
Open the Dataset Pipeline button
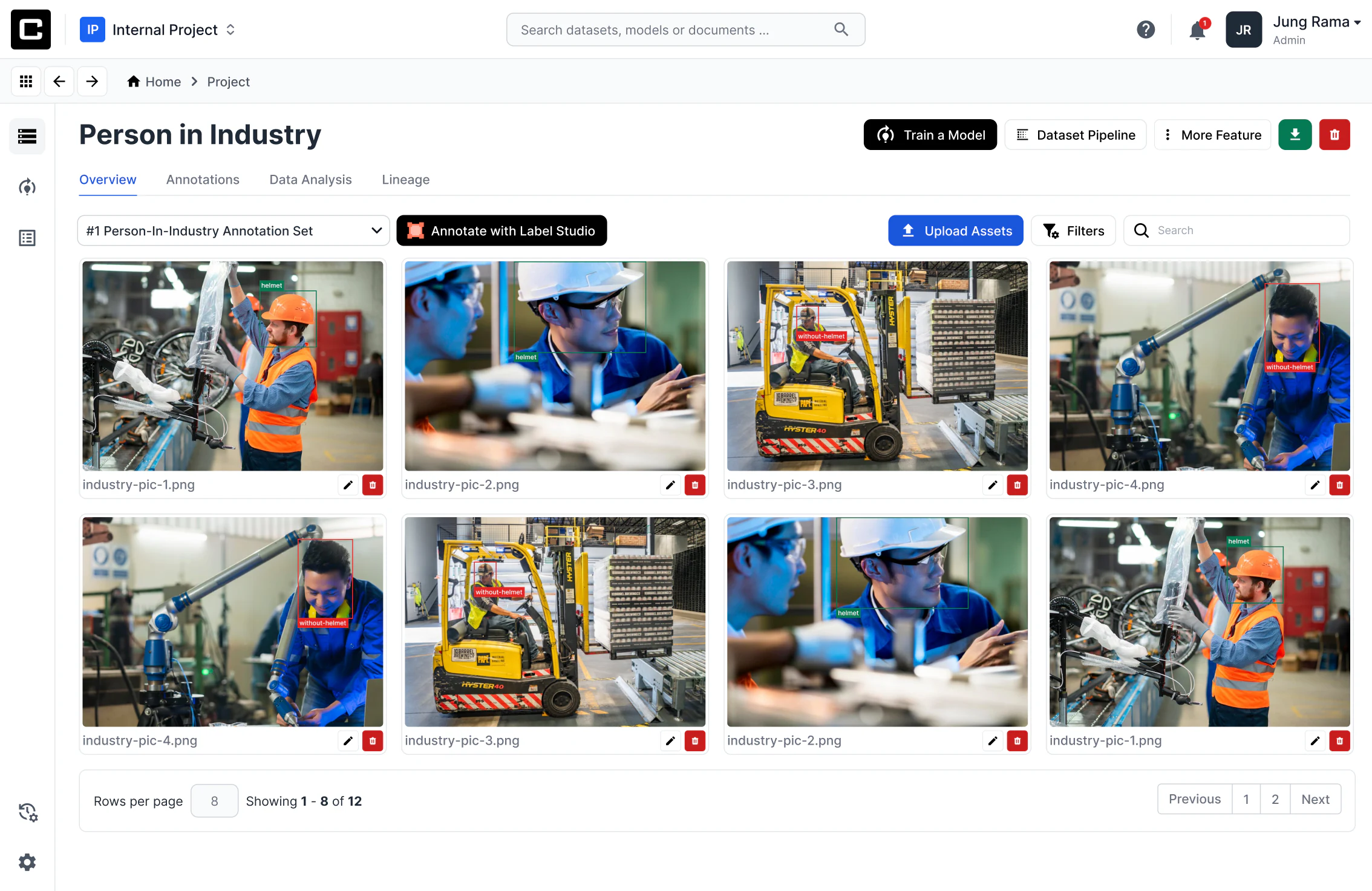click(x=1076, y=134)
